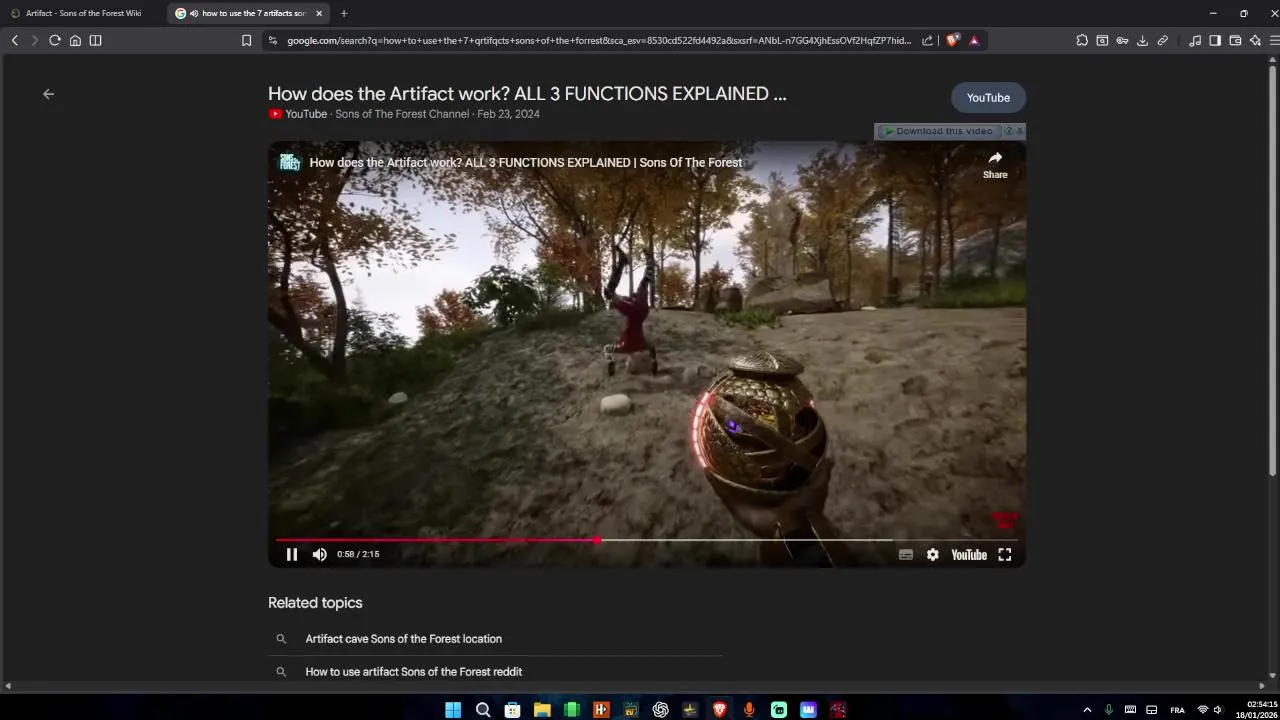
Task: Open the Brave Wallet icon
Action: pyautogui.click(x=1235, y=40)
